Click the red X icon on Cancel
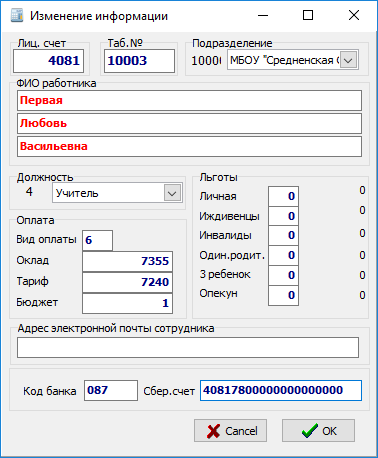Screen dimensions: 378x458 point(213,431)
